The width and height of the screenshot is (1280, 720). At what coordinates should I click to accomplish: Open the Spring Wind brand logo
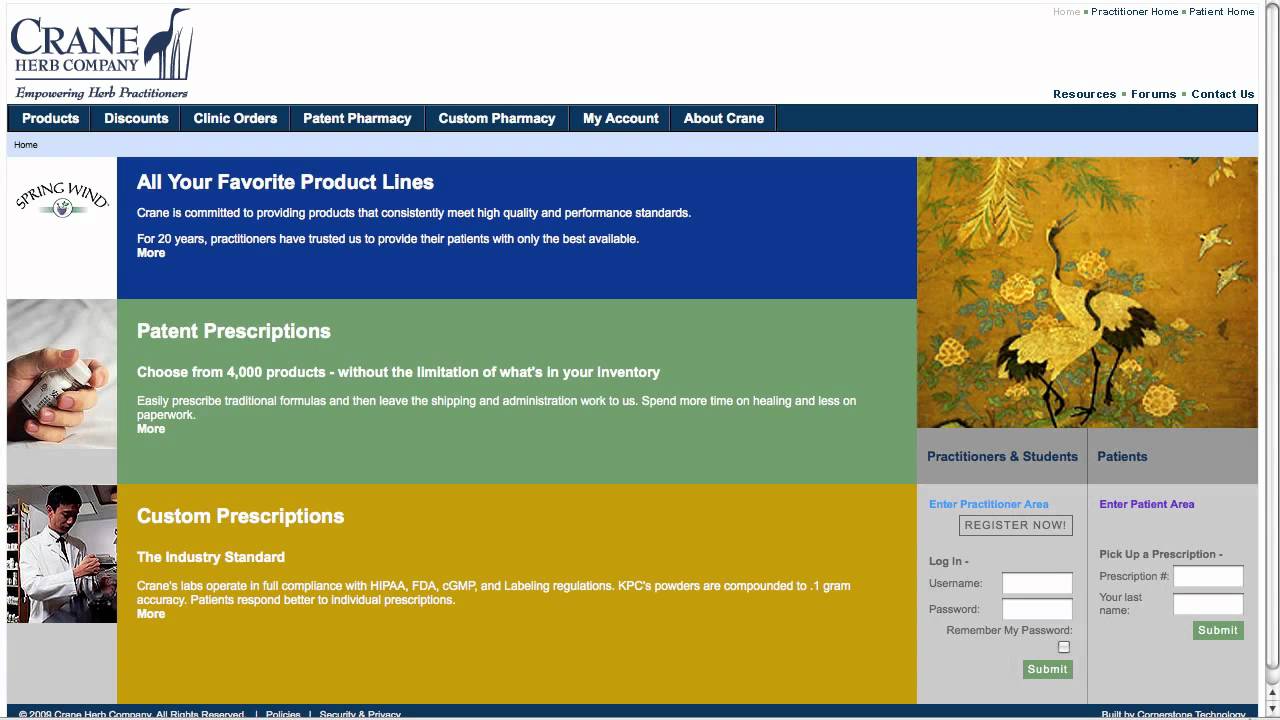tap(62, 199)
